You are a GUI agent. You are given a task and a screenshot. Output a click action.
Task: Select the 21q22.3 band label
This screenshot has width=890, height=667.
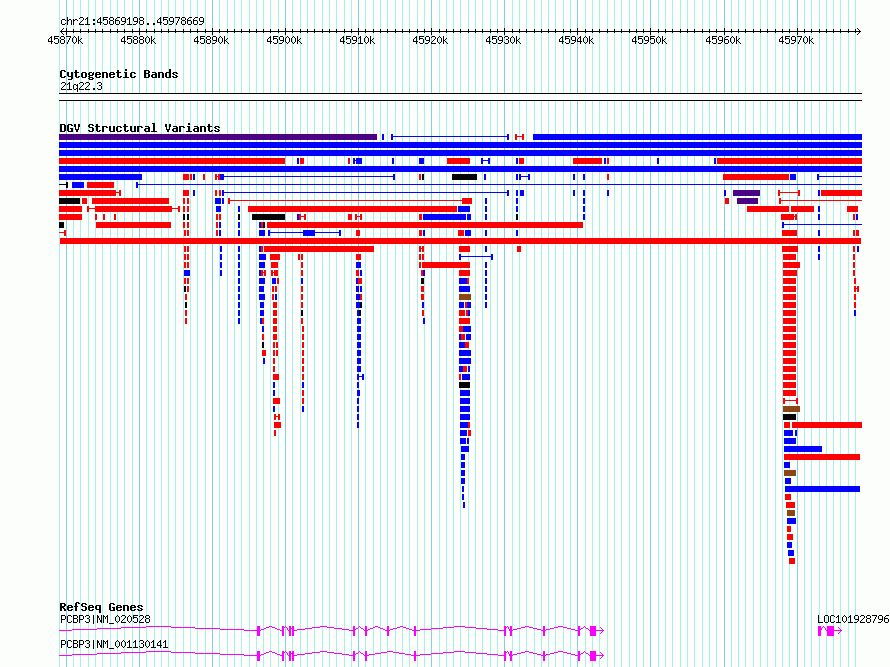click(81, 86)
